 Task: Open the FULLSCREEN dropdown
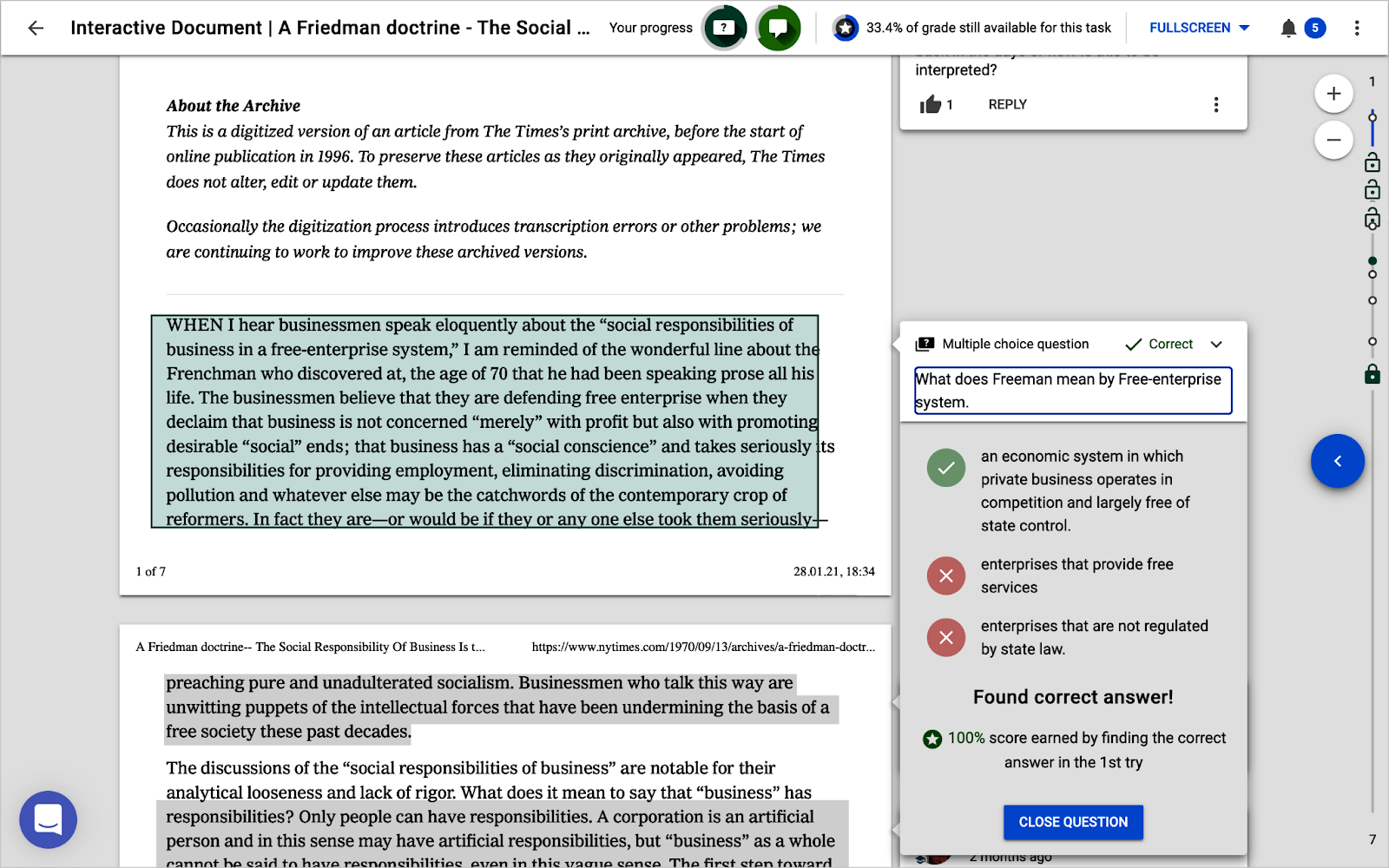(1198, 27)
